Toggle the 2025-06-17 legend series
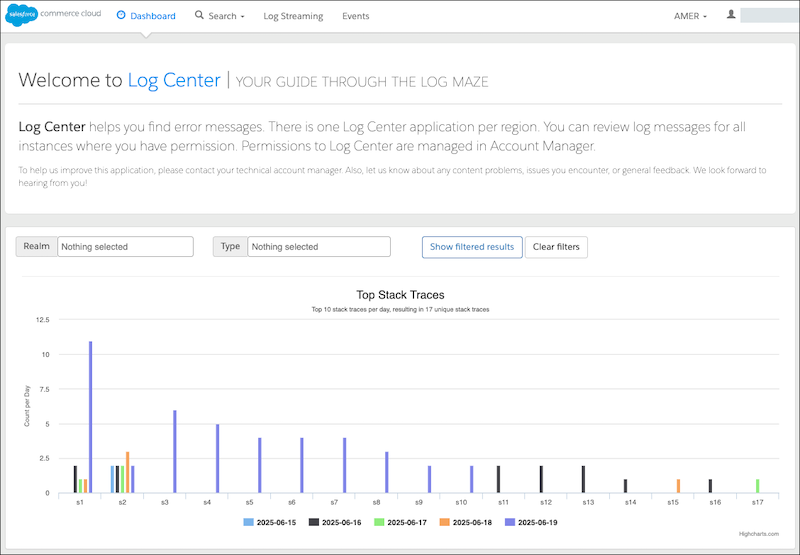The height and width of the screenshot is (555, 800). [x=401, y=522]
